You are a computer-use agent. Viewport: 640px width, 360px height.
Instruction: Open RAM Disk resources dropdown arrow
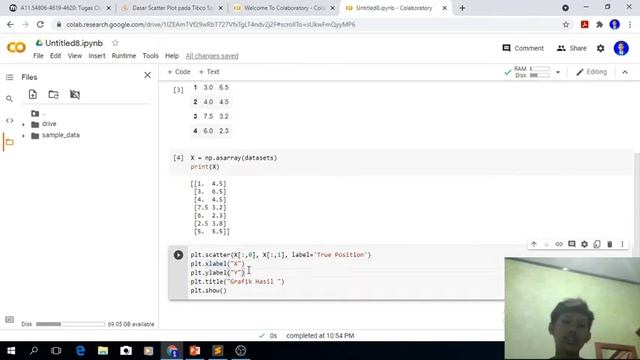[558, 72]
